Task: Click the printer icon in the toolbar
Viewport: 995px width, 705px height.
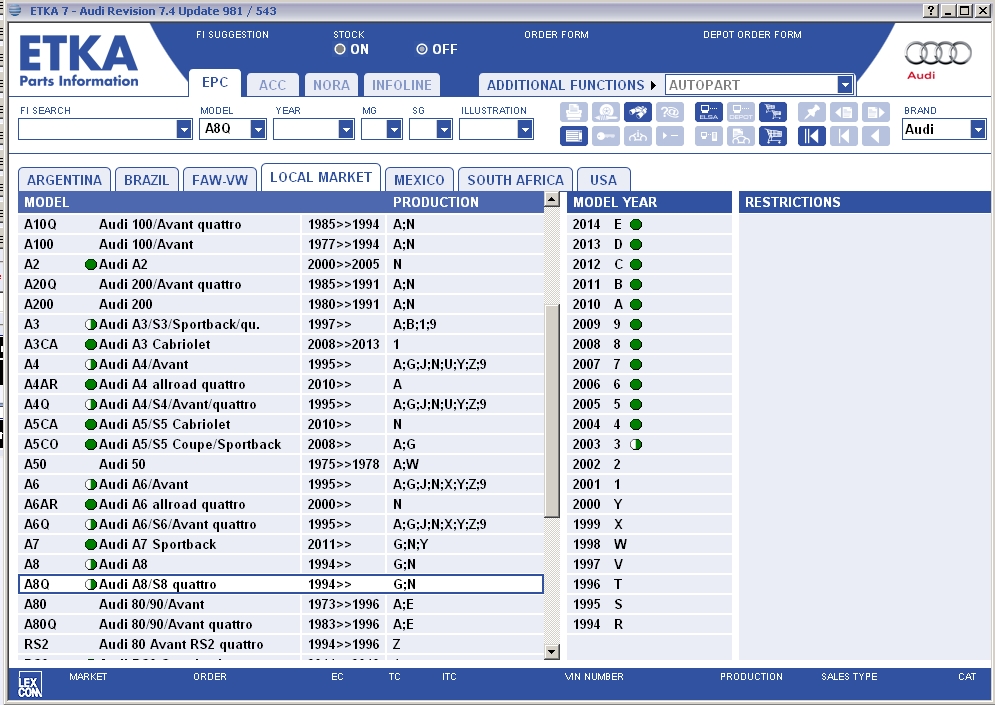Action: click(574, 112)
